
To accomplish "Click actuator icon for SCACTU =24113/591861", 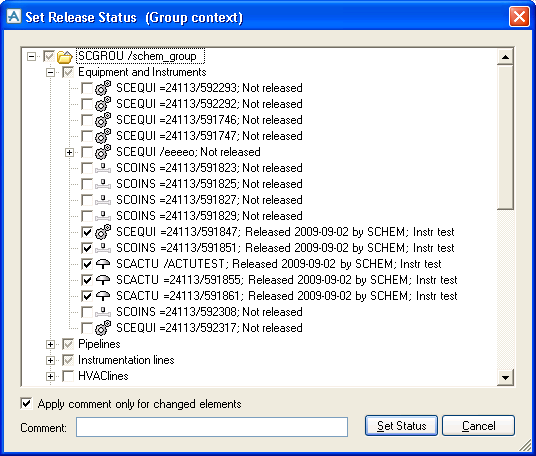I will [103, 296].
